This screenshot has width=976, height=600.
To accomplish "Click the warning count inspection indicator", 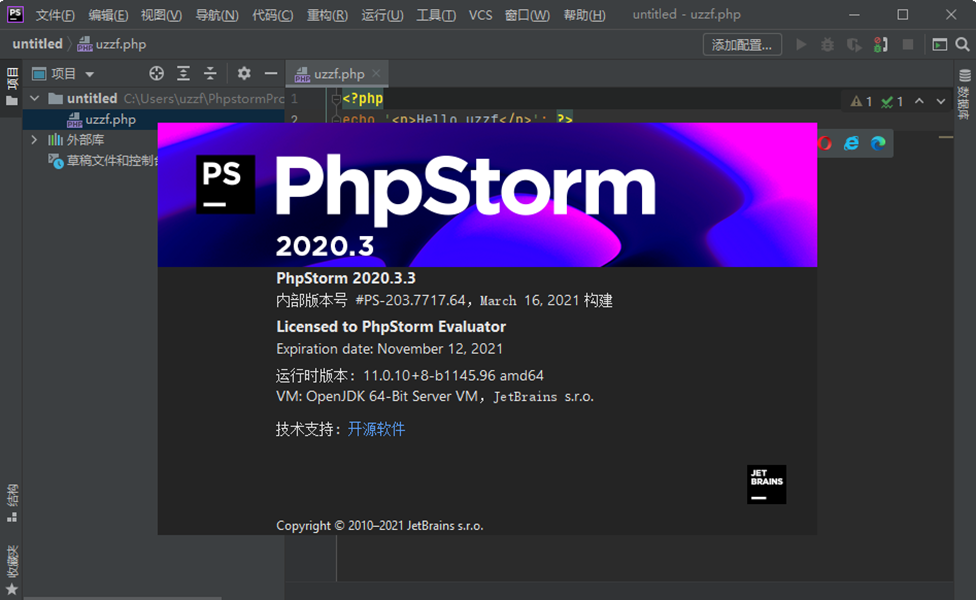I will click(861, 101).
